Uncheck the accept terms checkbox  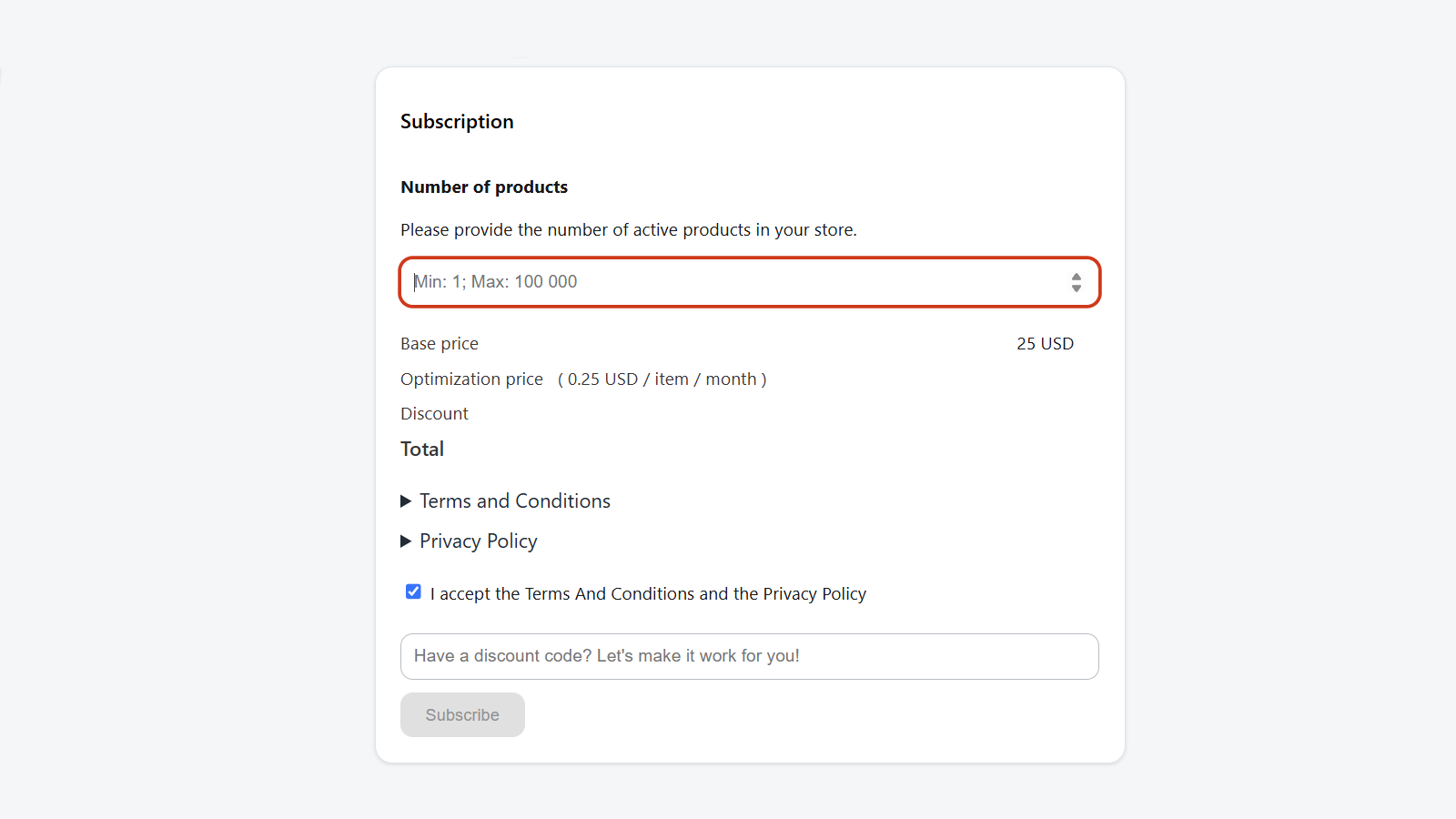413,591
